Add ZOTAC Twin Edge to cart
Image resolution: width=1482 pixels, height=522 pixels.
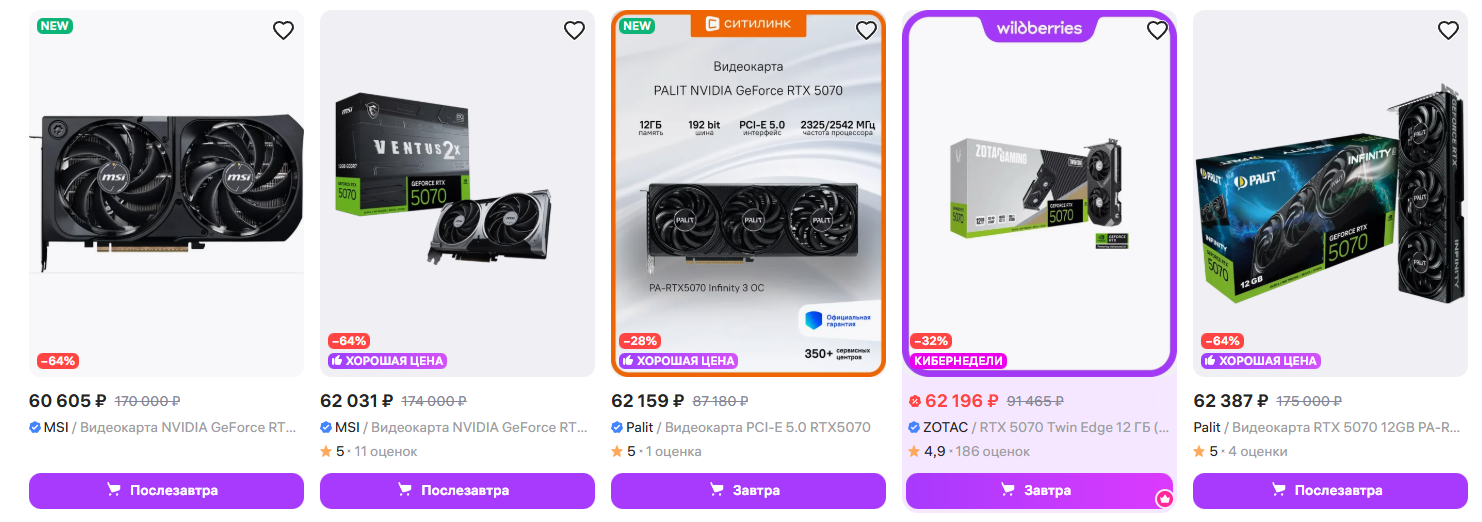point(1038,491)
